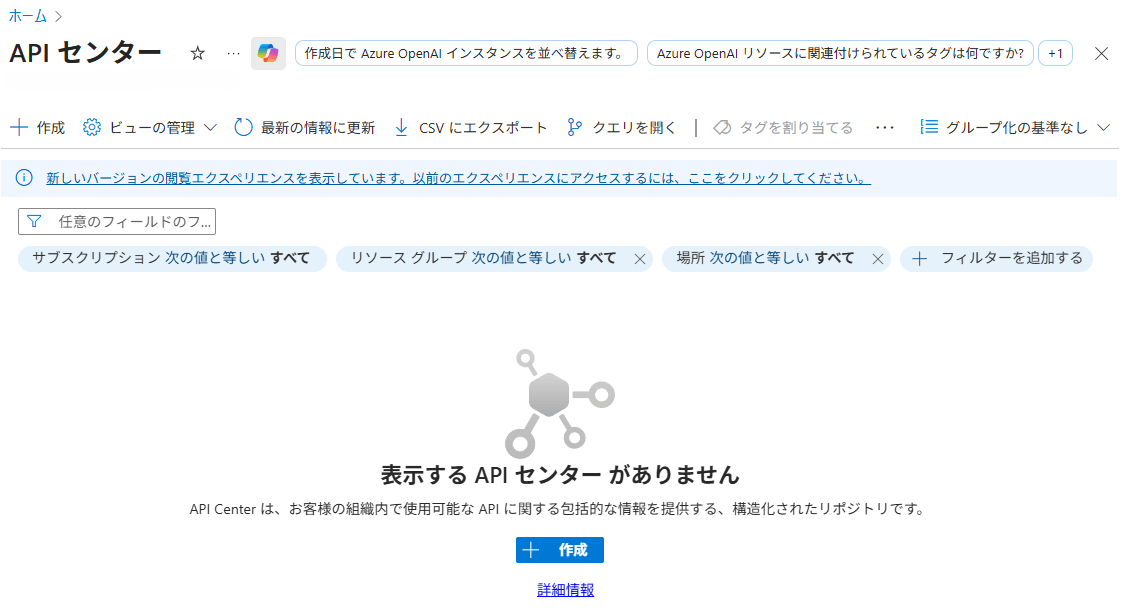Expand the +1 suggestions badge
This screenshot has height=612, width=1140.
(1055, 53)
